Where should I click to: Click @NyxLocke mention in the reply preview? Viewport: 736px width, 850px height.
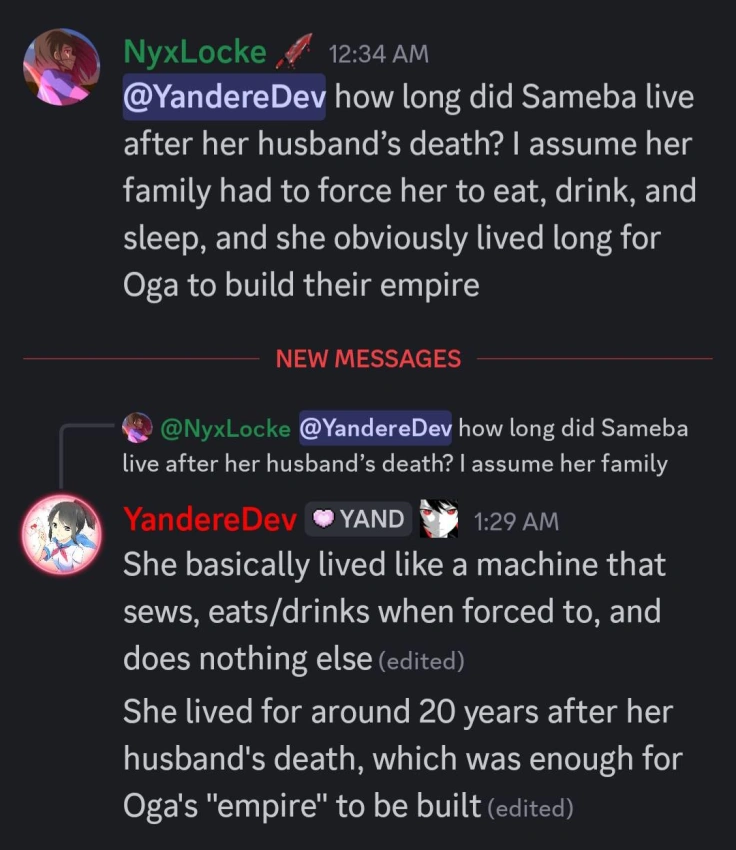click(225, 428)
